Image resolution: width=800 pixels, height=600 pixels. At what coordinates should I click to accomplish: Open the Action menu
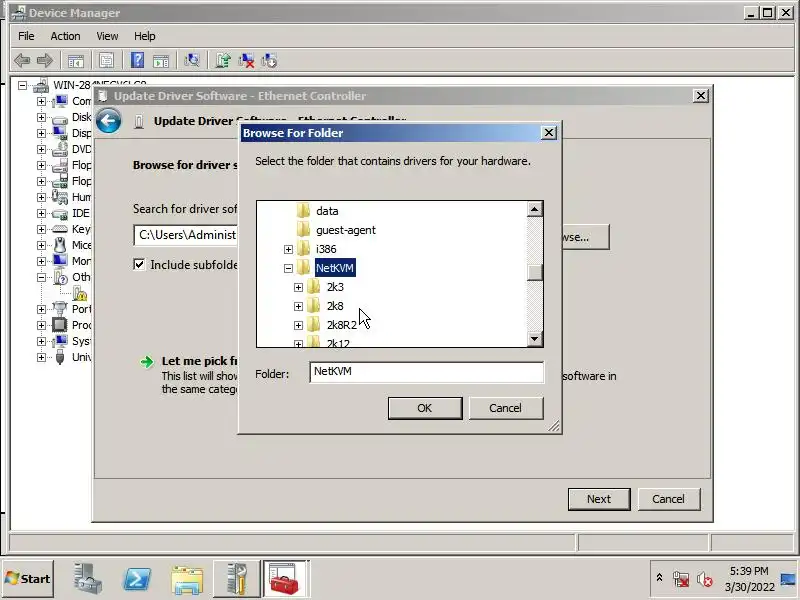(x=65, y=36)
